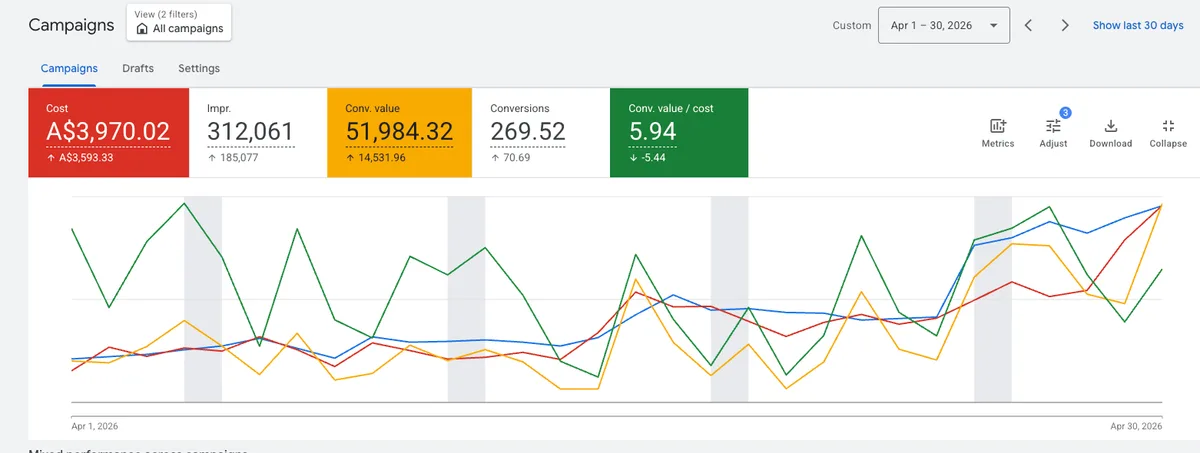
Task: Go to the next date range
Action: tap(1065, 25)
